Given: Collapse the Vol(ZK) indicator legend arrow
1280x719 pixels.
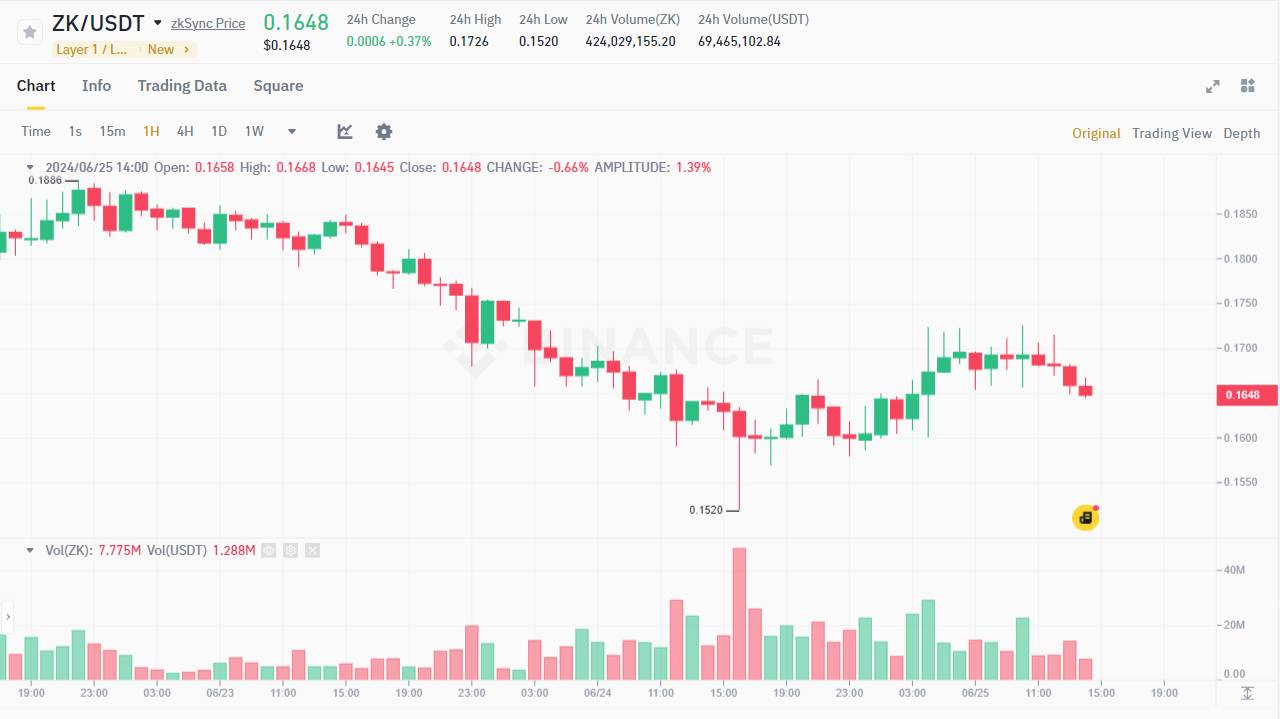Looking at the screenshot, I should pyautogui.click(x=30, y=550).
